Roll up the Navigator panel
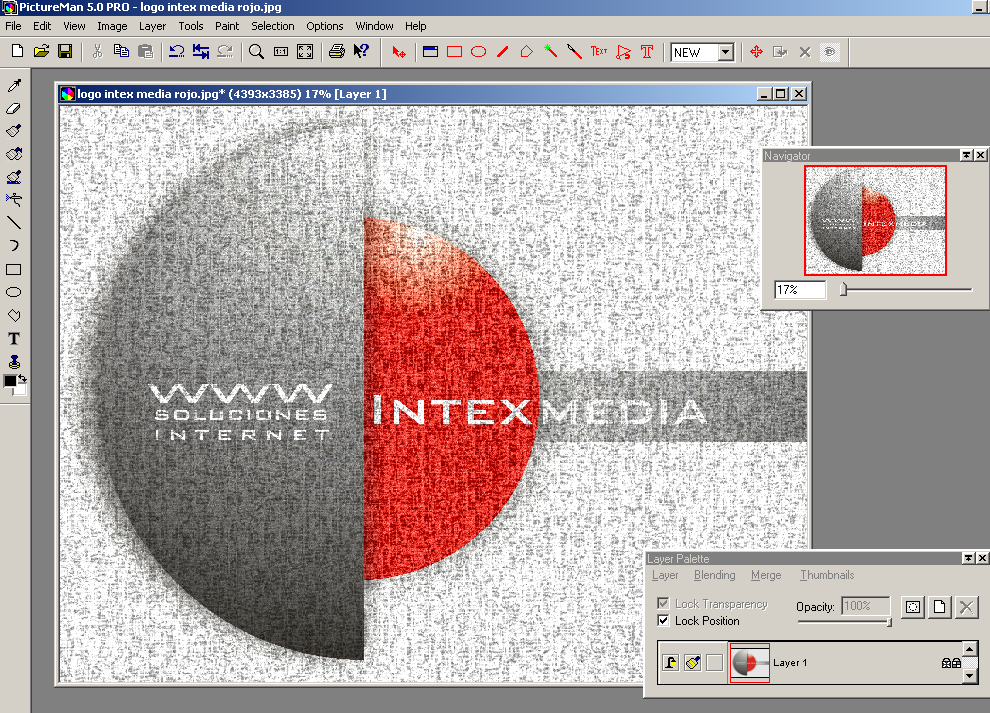This screenshot has width=990, height=713. click(x=967, y=155)
